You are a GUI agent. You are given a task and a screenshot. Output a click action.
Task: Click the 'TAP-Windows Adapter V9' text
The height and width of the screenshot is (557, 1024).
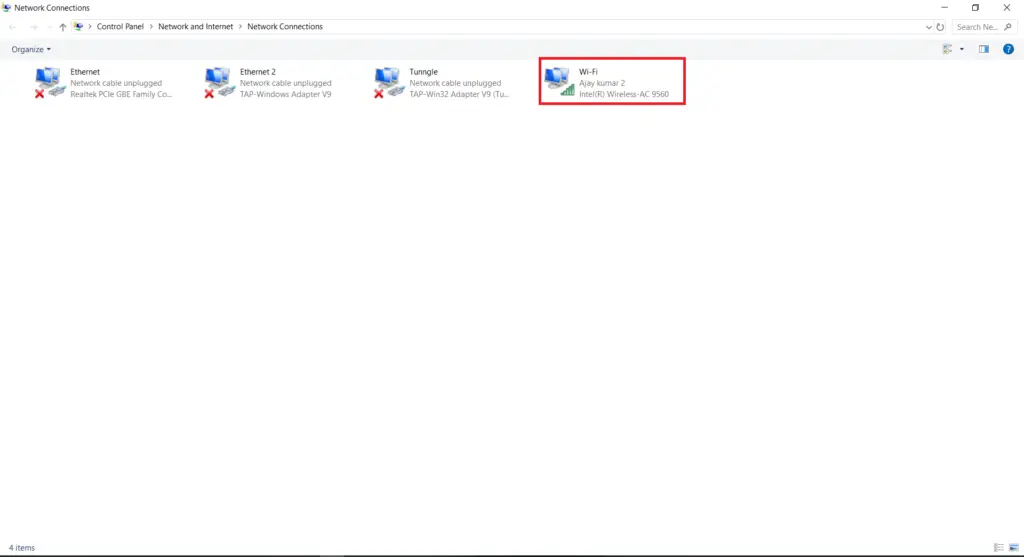point(285,94)
